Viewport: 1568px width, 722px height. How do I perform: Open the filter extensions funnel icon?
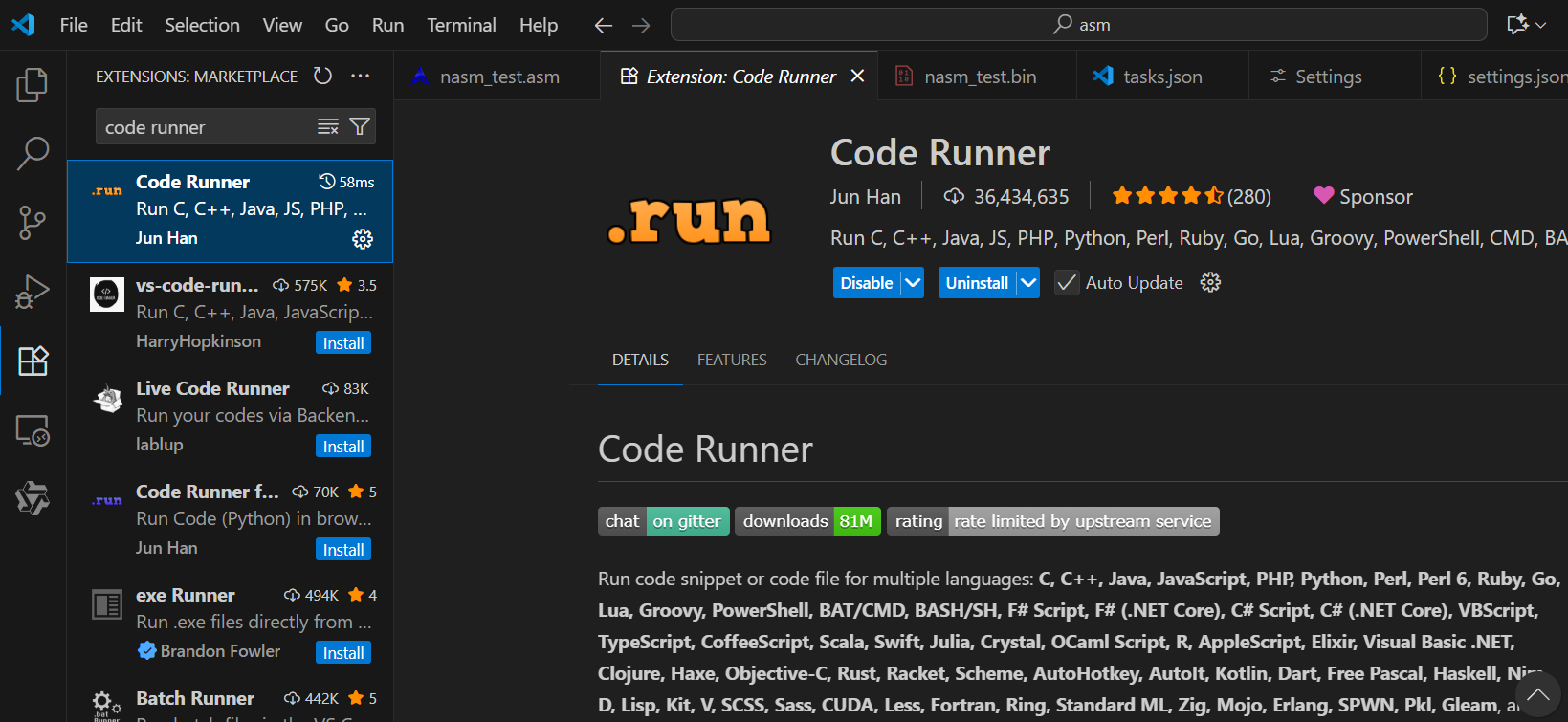pos(360,126)
